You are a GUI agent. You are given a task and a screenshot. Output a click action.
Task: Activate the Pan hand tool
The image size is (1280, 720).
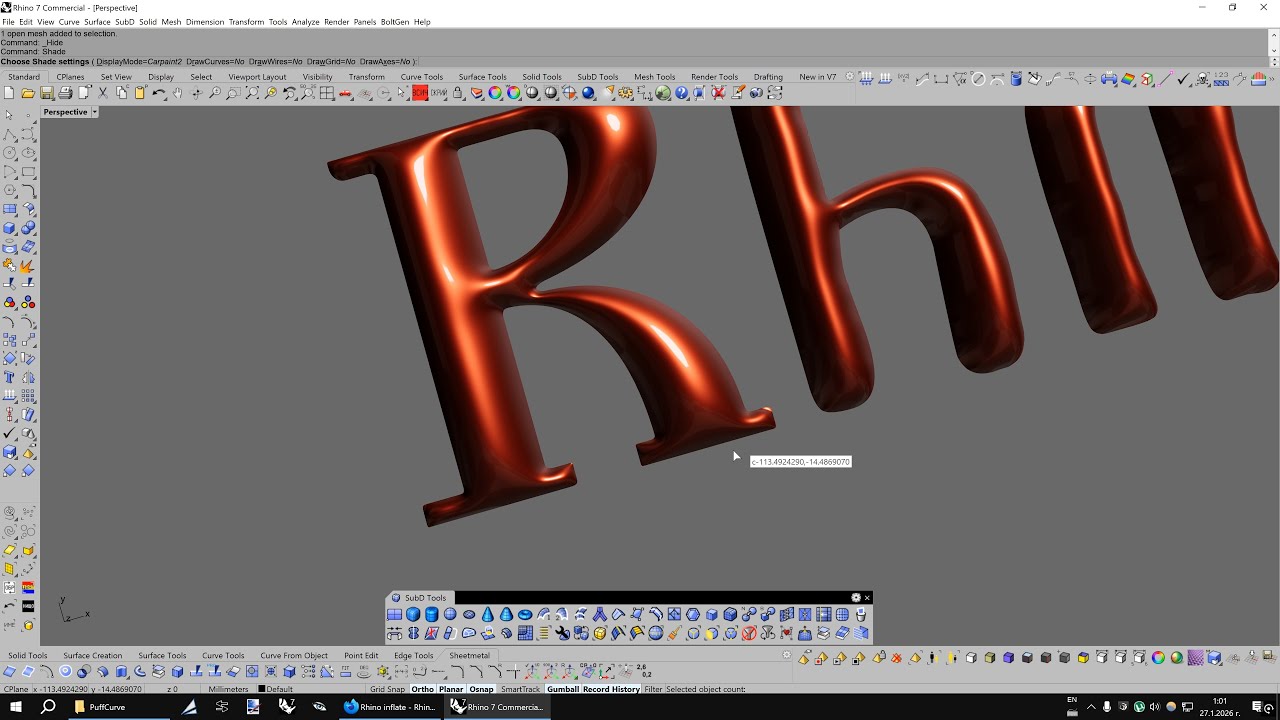point(177,93)
